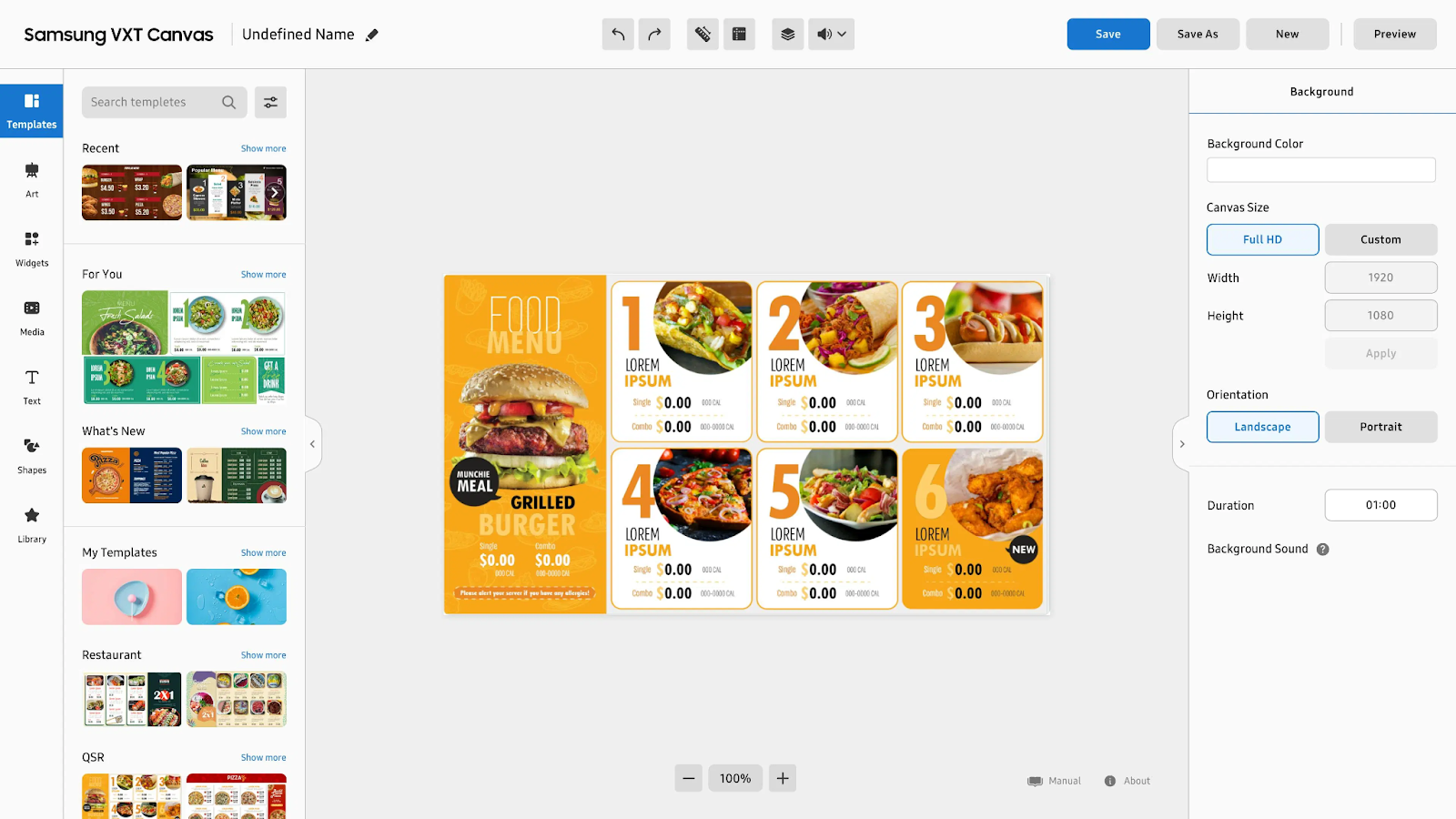Select the Shapes sidebar icon
This screenshot has height=819, width=1456.
32,456
